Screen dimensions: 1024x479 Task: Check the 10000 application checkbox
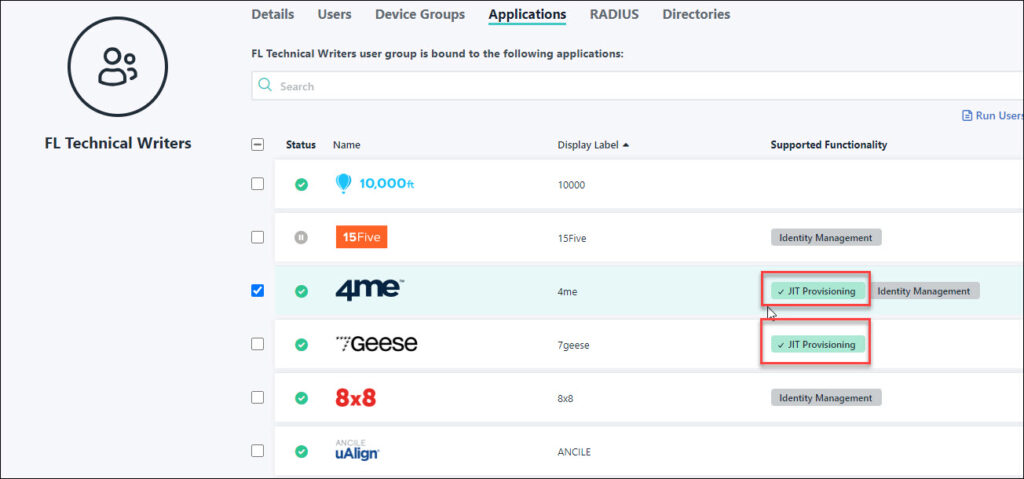[x=257, y=184]
